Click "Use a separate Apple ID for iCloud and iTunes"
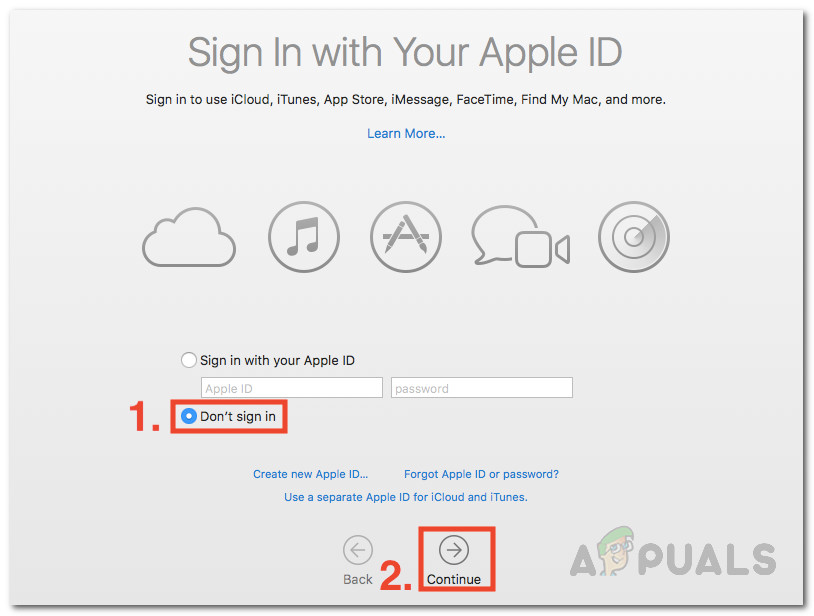814x616 pixels. point(405,497)
